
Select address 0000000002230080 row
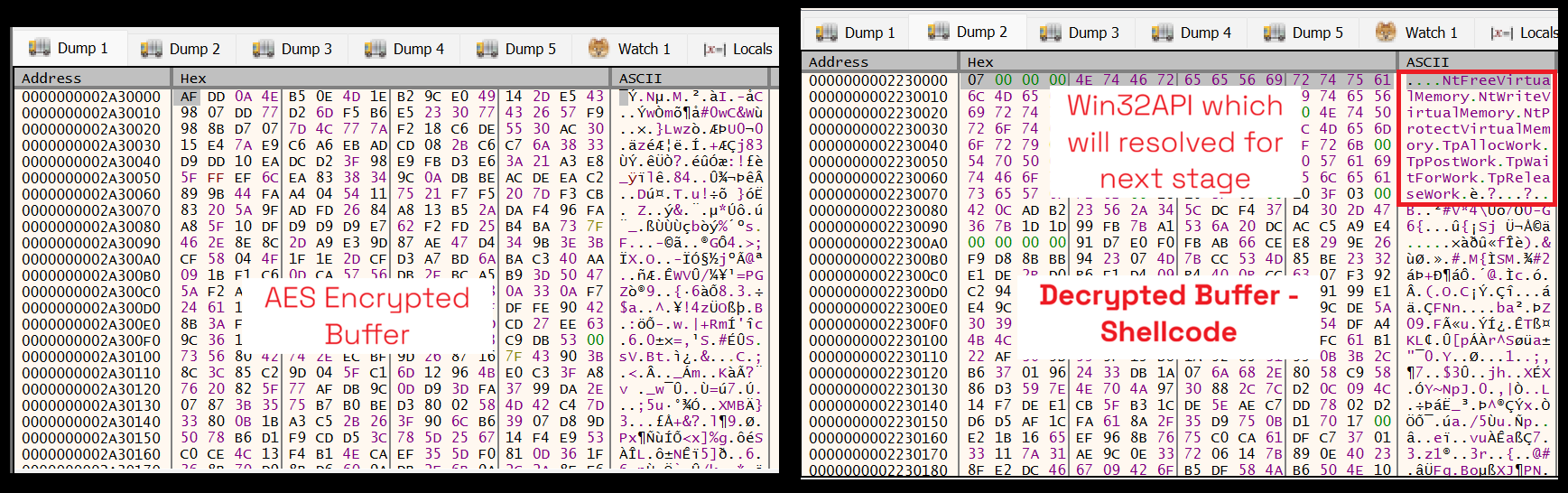click(x=878, y=210)
